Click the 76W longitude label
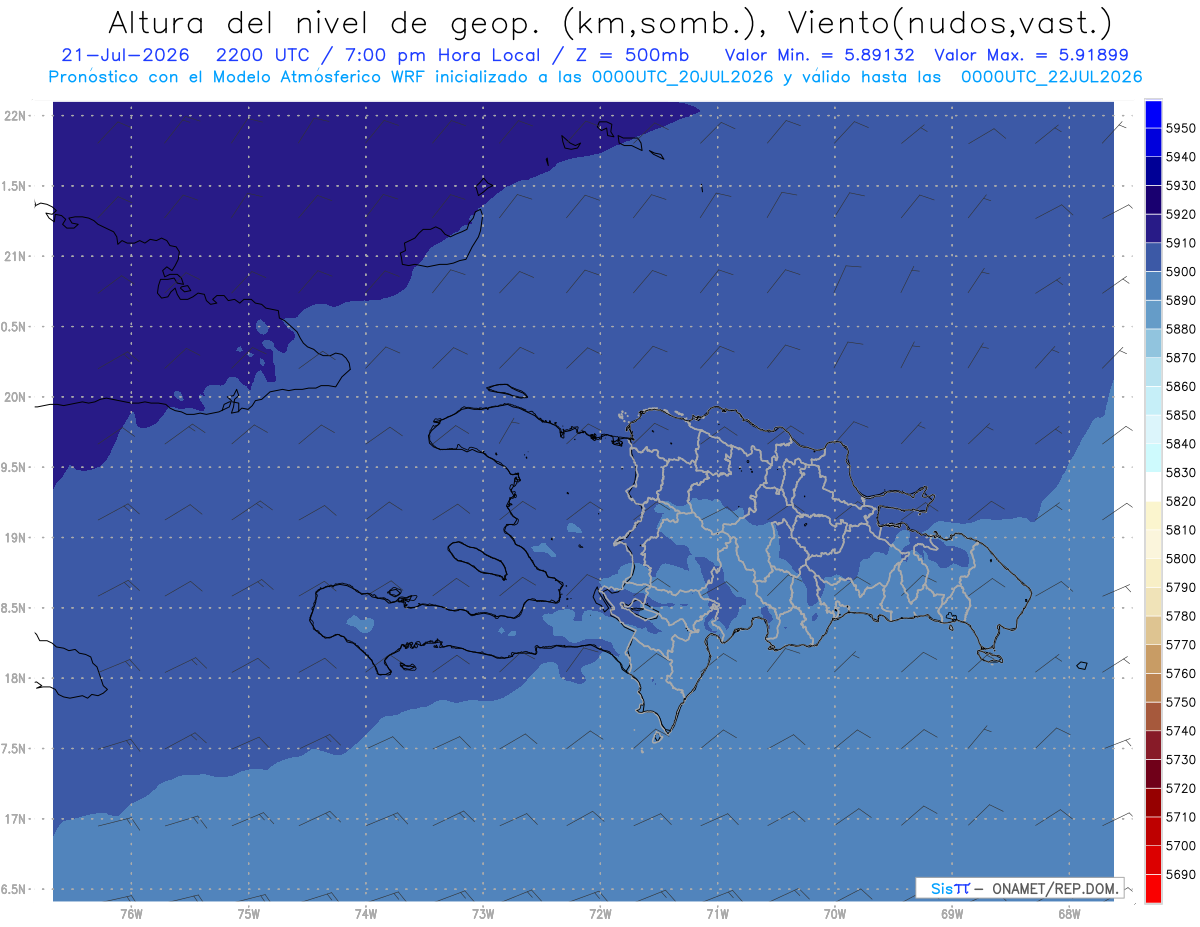1200x927 pixels. tap(131, 913)
